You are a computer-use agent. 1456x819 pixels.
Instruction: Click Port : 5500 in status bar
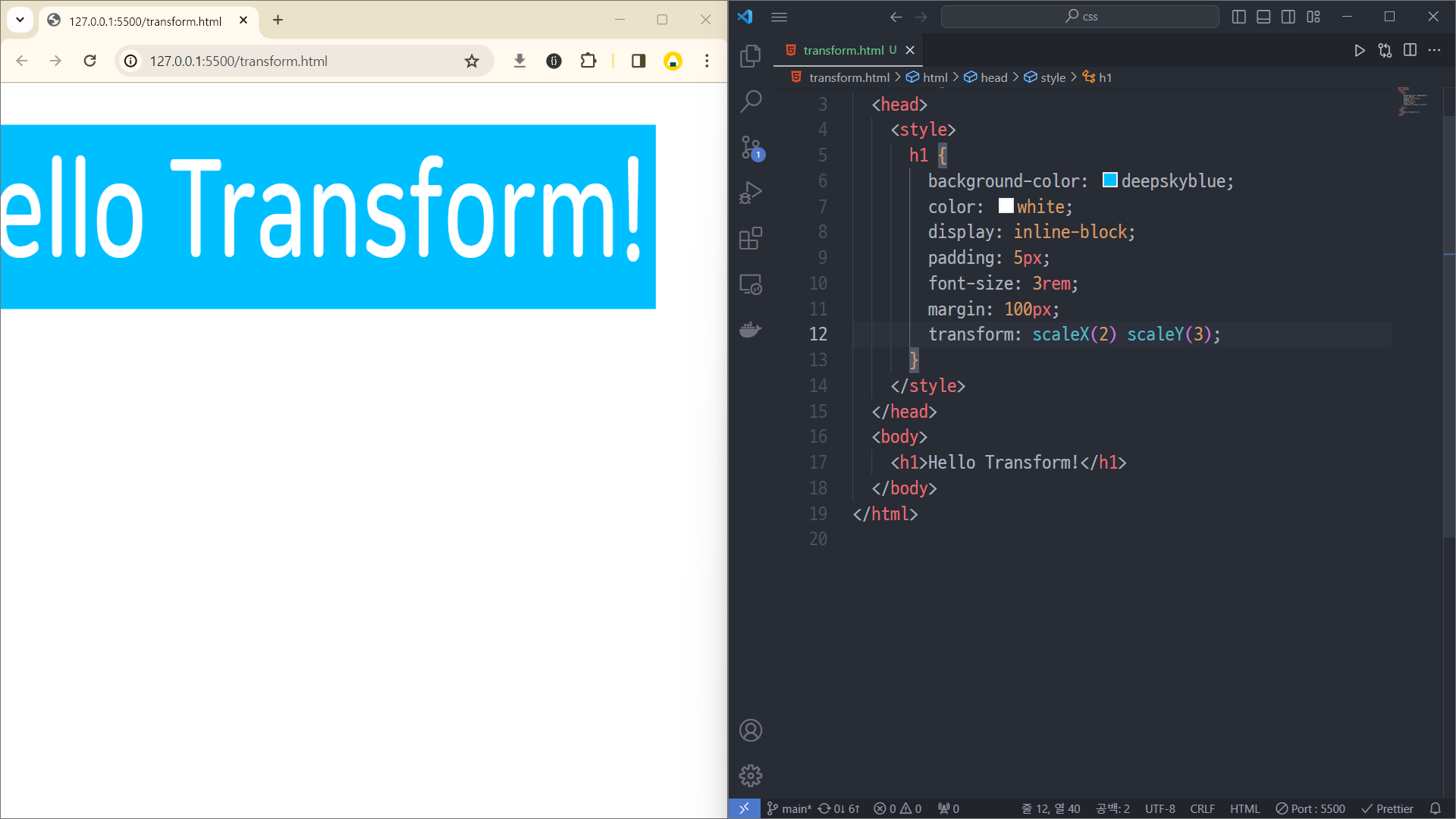point(1310,808)
